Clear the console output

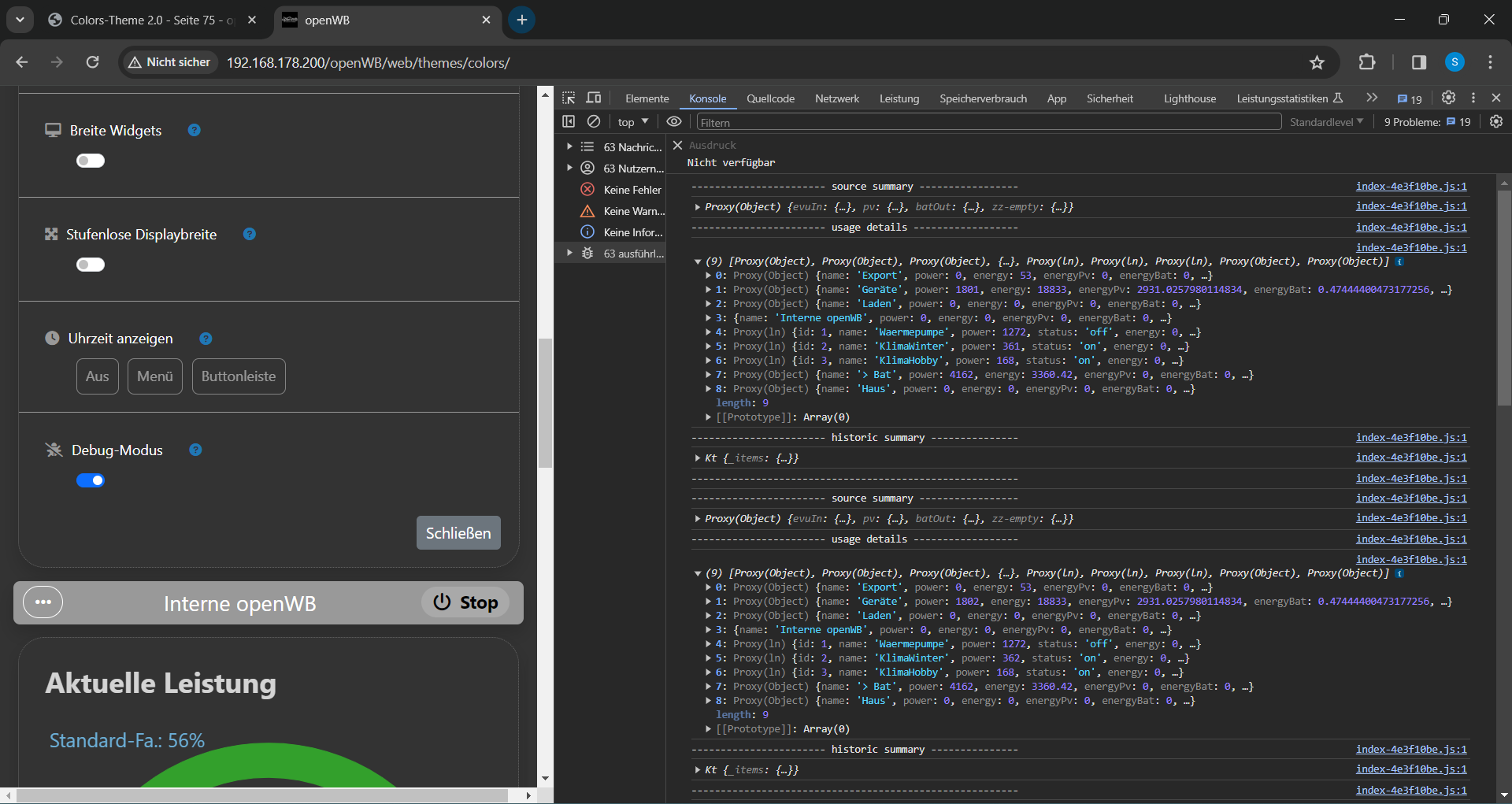pos(594,121)
